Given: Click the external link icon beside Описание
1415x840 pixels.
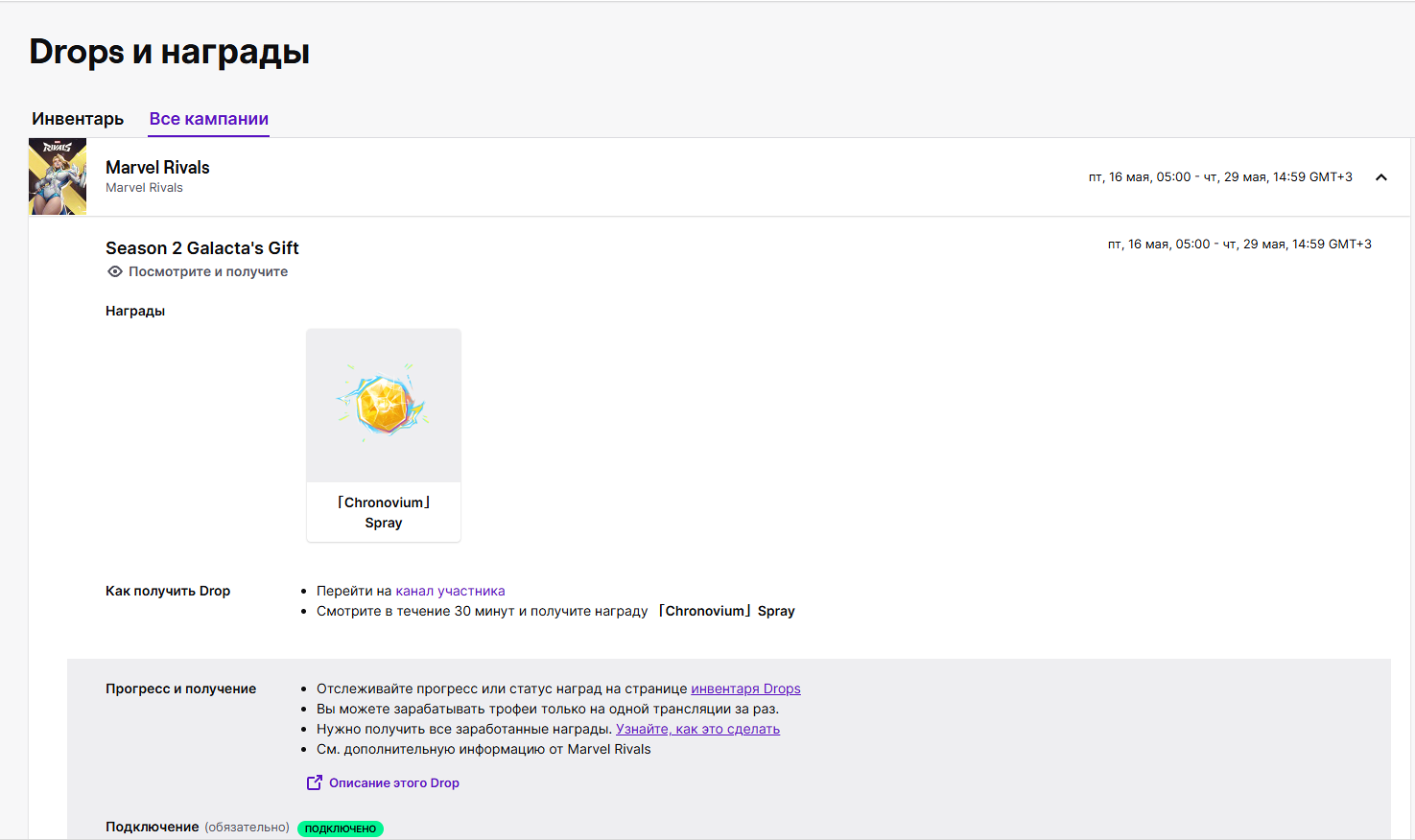Looking at the screenshot, I should 314,782.
